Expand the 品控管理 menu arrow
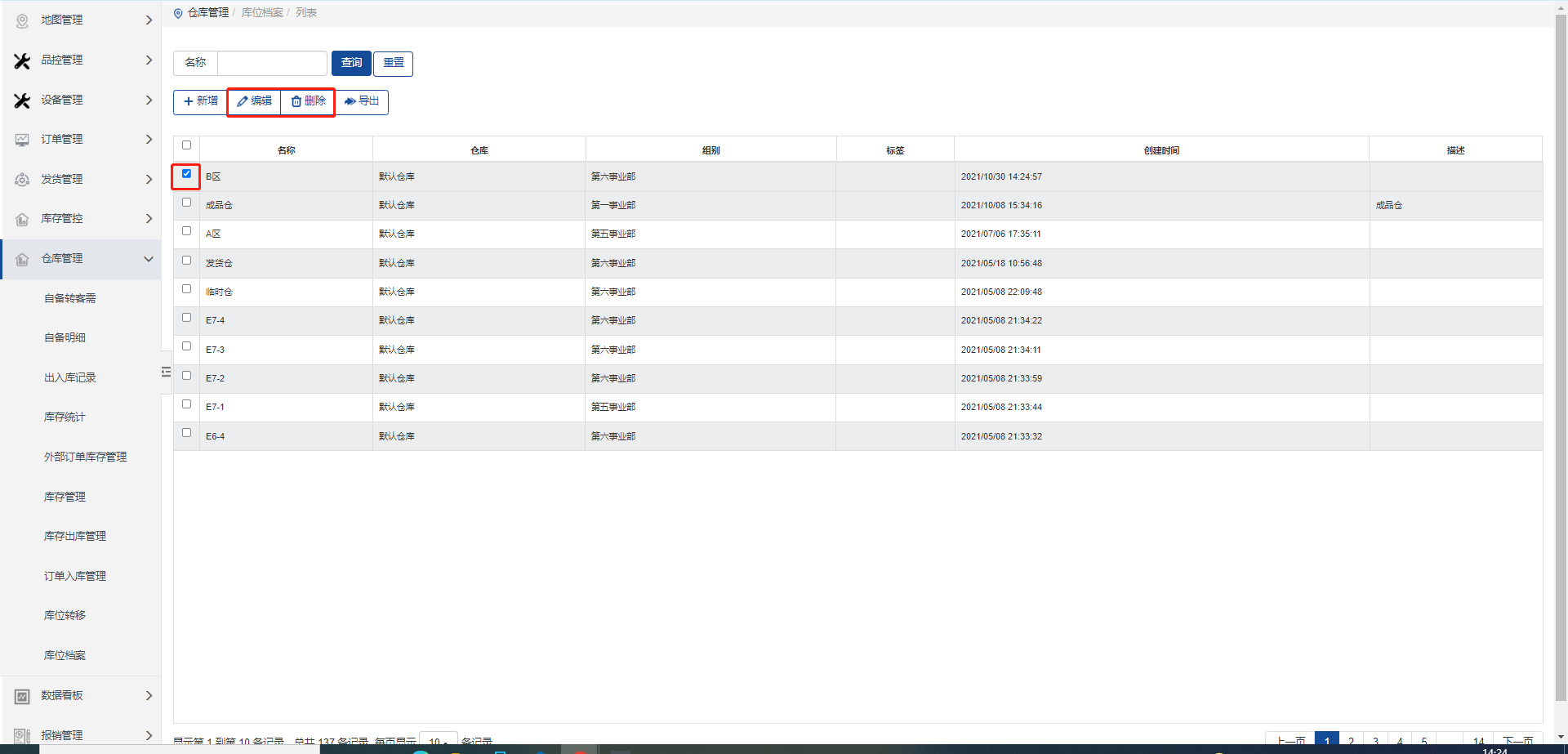 (149, 60)
